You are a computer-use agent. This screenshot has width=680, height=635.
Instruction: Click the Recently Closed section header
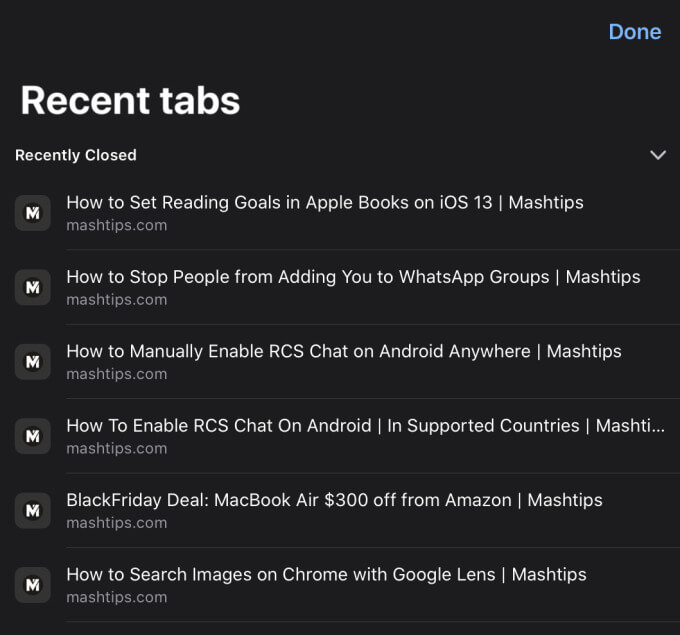tap(76, 155)
